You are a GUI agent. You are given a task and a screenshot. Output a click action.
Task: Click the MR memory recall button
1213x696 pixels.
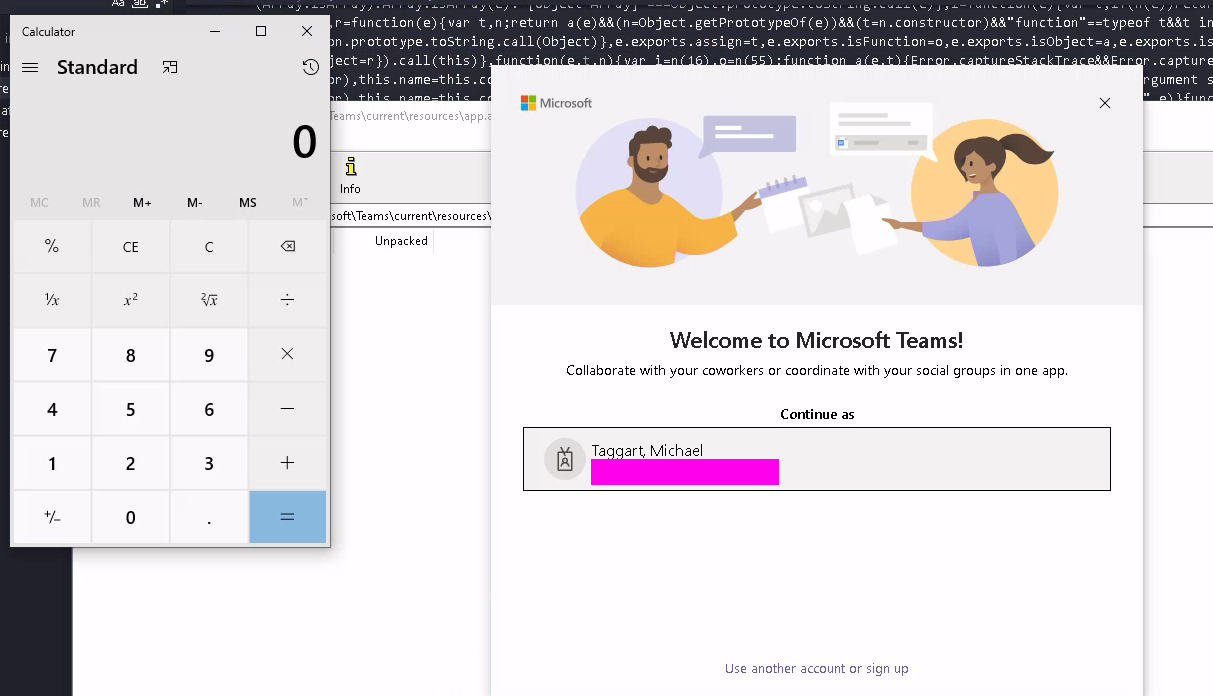click(x=91, y=202)
